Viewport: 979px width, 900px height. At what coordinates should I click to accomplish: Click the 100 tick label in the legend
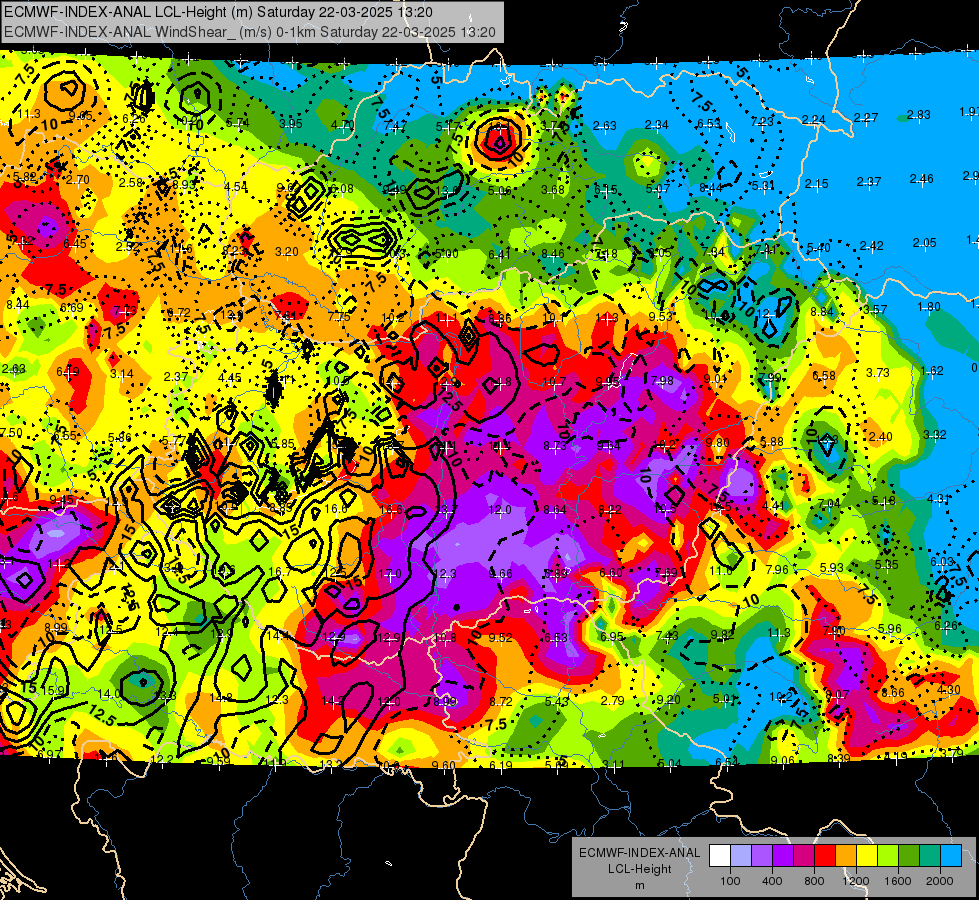tap(730, 881)
